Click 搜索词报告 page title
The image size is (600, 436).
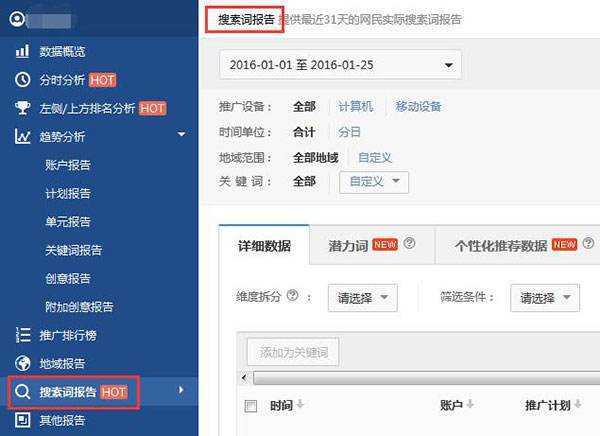[246, 20]
